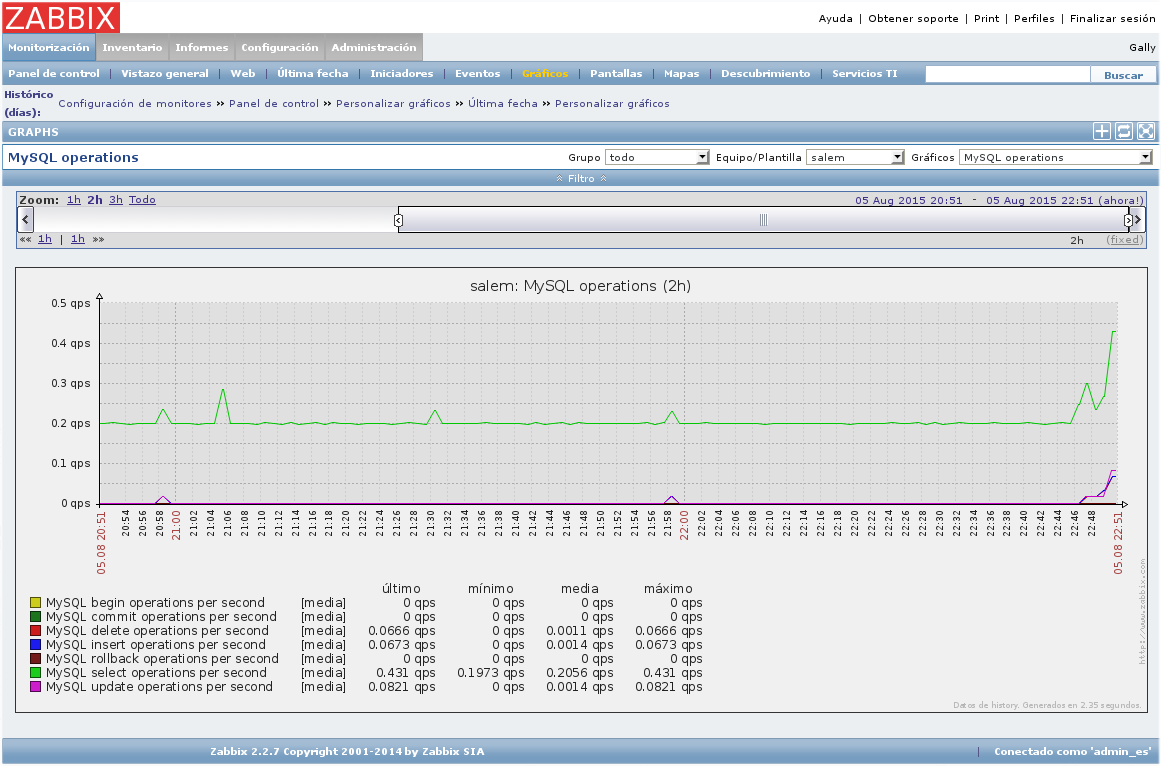The height and width of the screenshot is (766, 1161).
Task: Open history link Panel de control
Action: [274, 104]
